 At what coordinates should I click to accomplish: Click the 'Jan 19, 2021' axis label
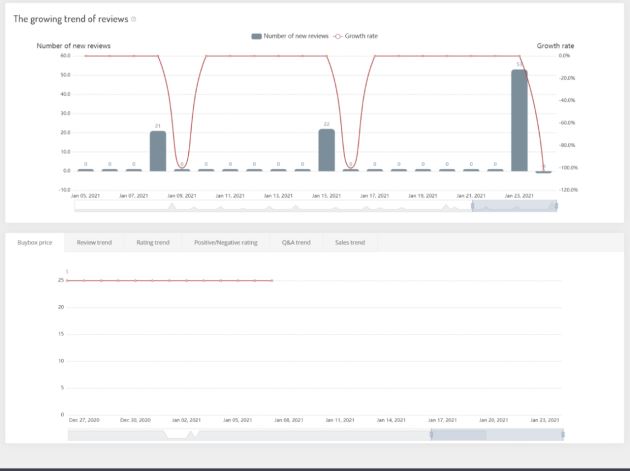[423, 196]
